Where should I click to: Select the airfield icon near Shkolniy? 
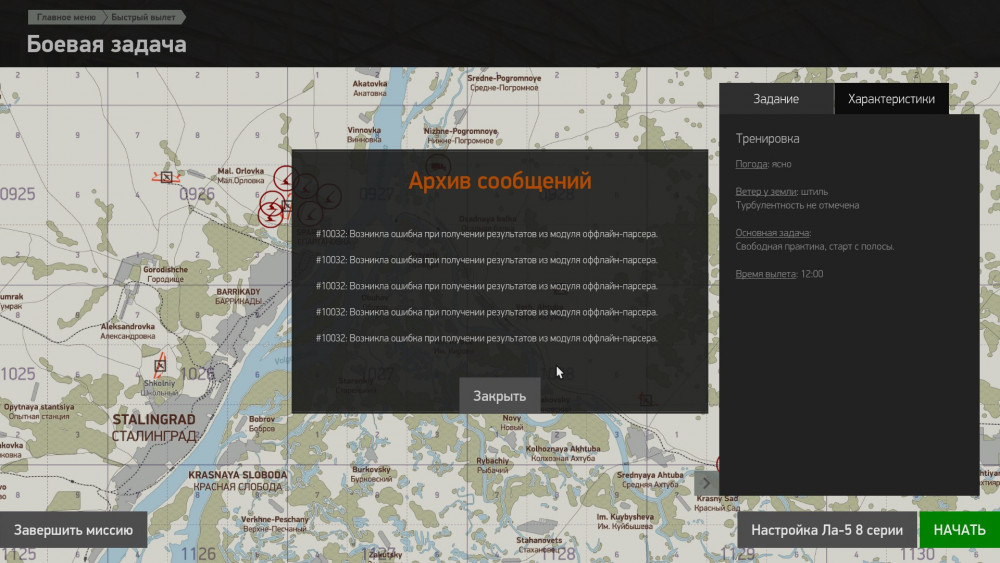coord(160,365)
